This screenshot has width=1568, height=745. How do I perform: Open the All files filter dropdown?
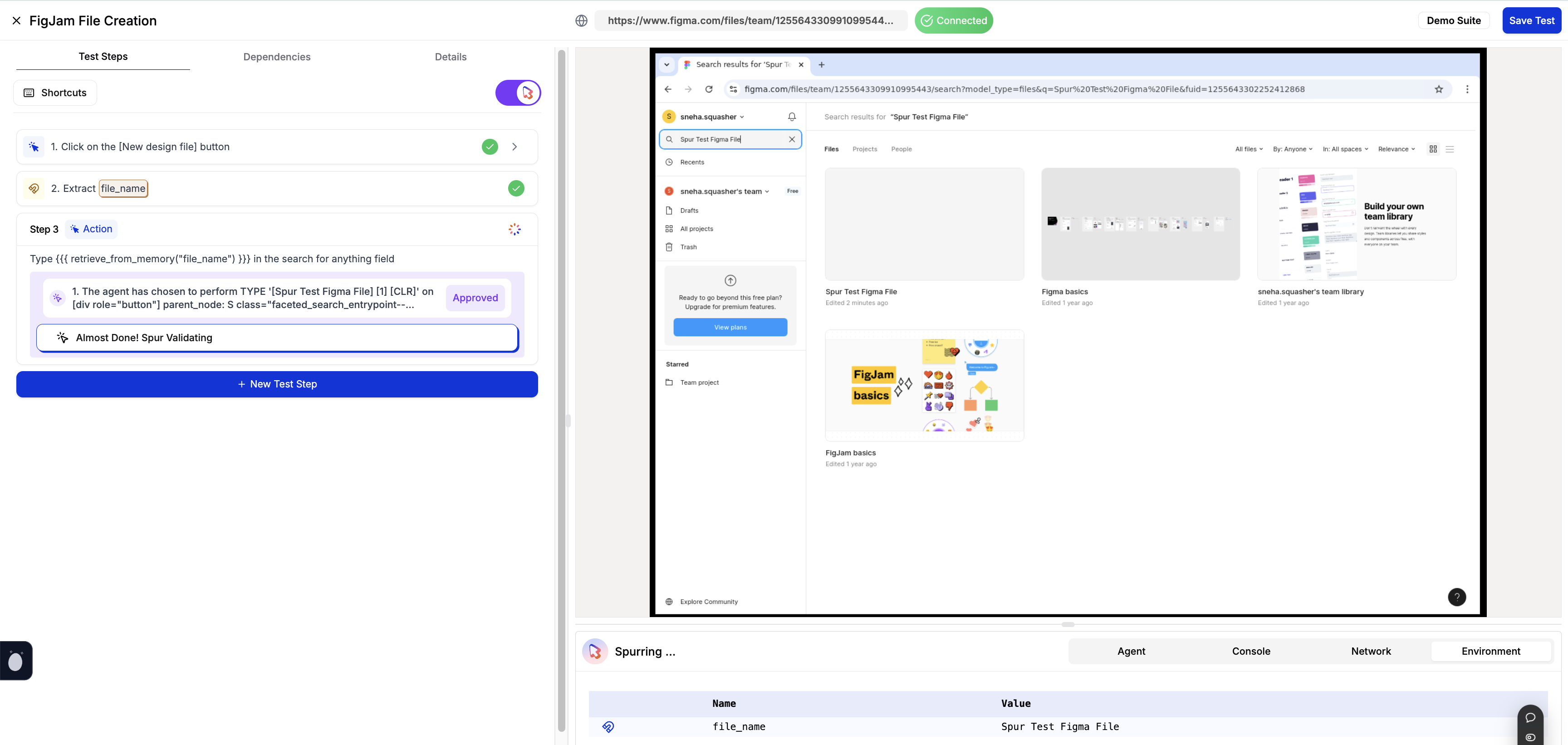coord(1249,149)
